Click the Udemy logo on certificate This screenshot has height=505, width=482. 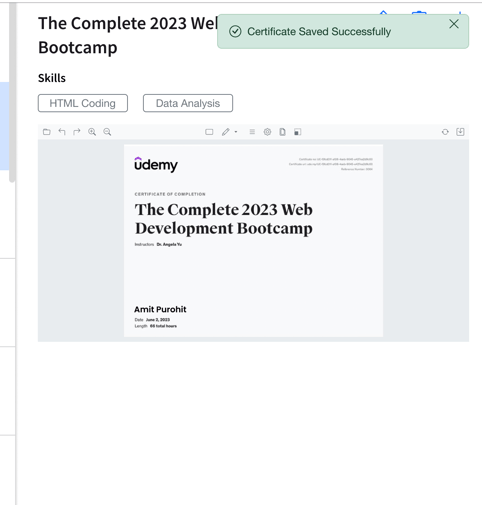click(156, 165)
